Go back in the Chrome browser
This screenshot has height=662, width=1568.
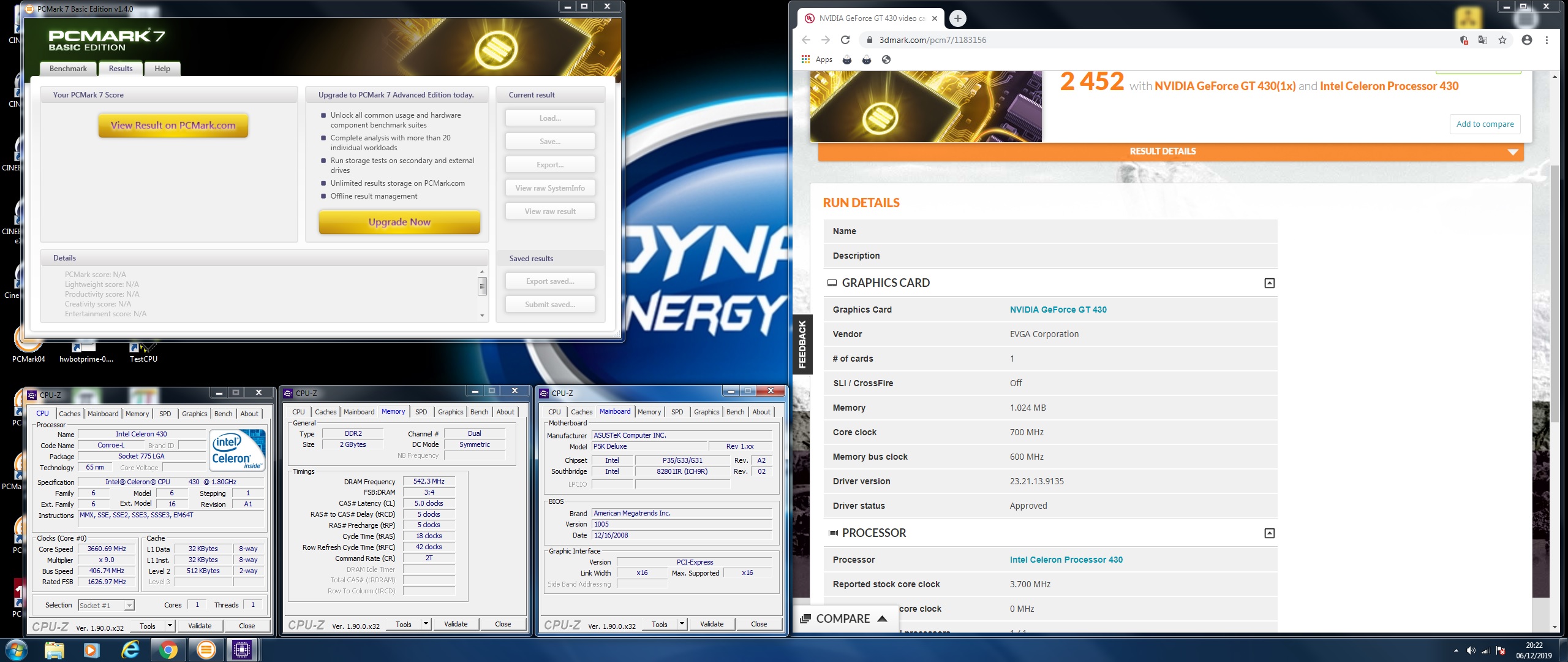pyautogui.click(x=806, y=40)
